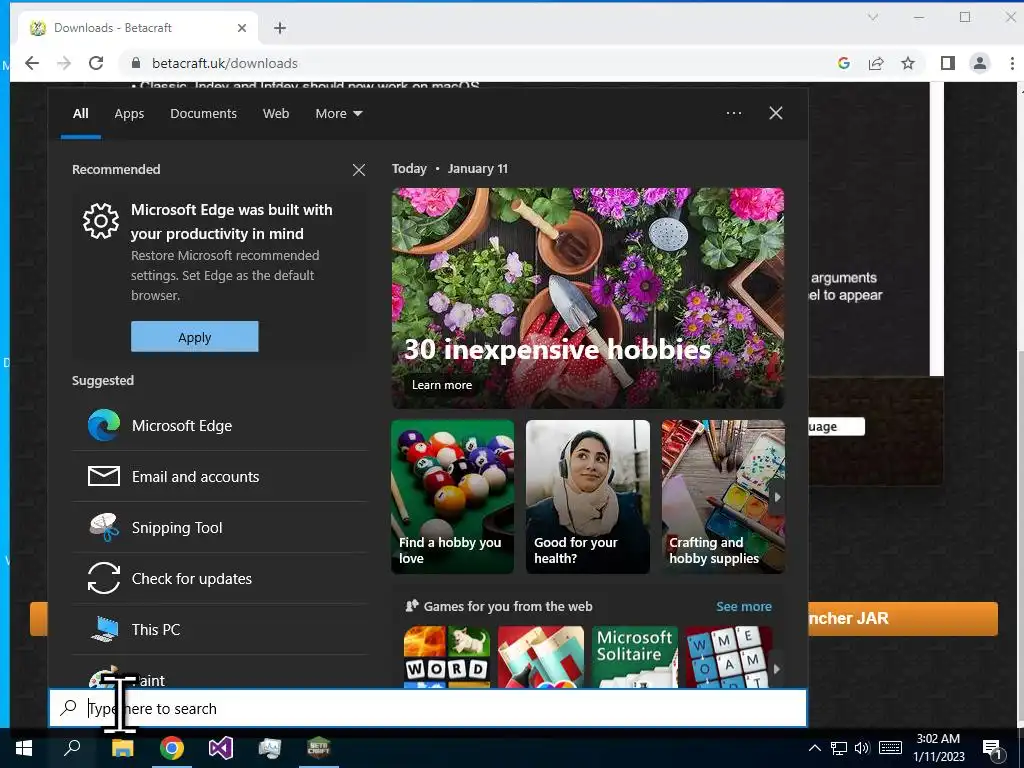
Task: Show hidden system tray icons
Action: click(x=814, y=748)
